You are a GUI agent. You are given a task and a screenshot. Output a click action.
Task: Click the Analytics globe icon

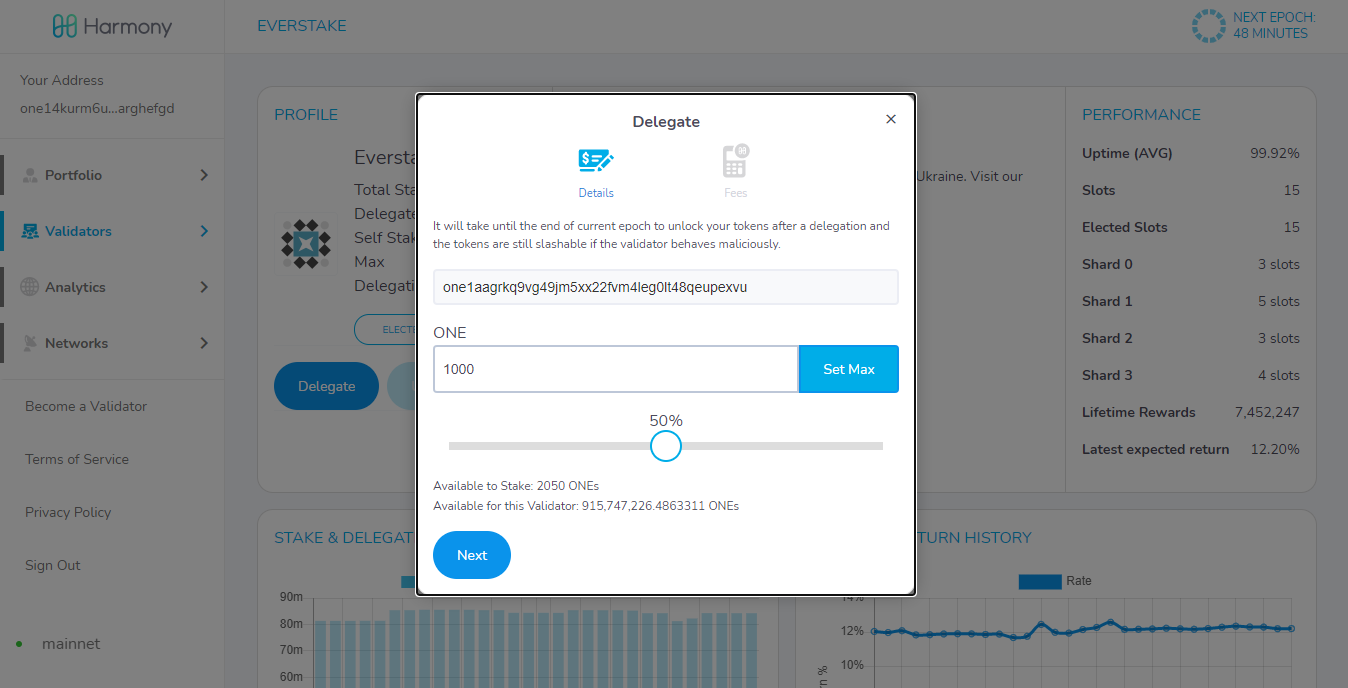click(x=30, y=287)
